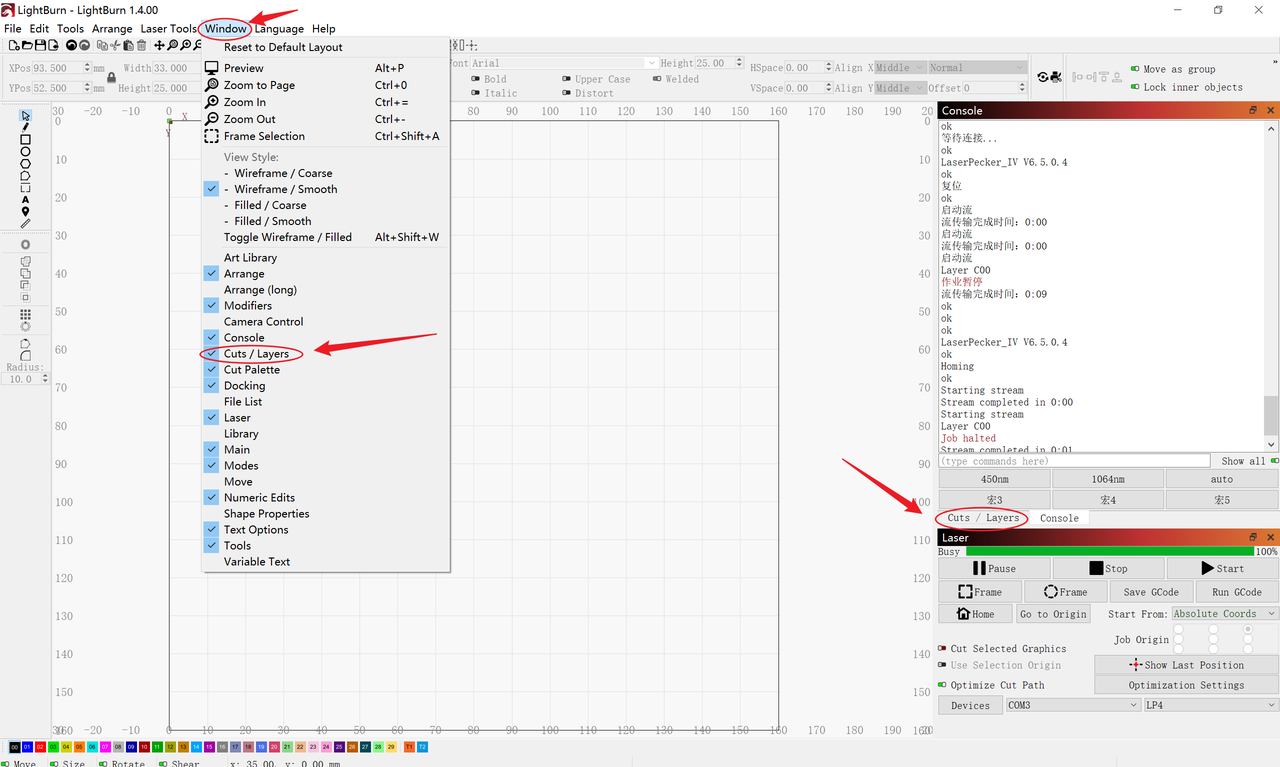Open the LP4 device dropdown

tap(1210, 705)
